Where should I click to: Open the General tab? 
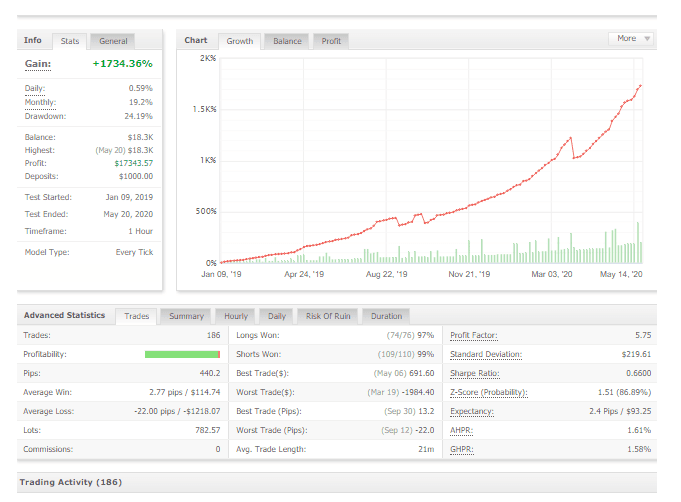pos(112,41)
